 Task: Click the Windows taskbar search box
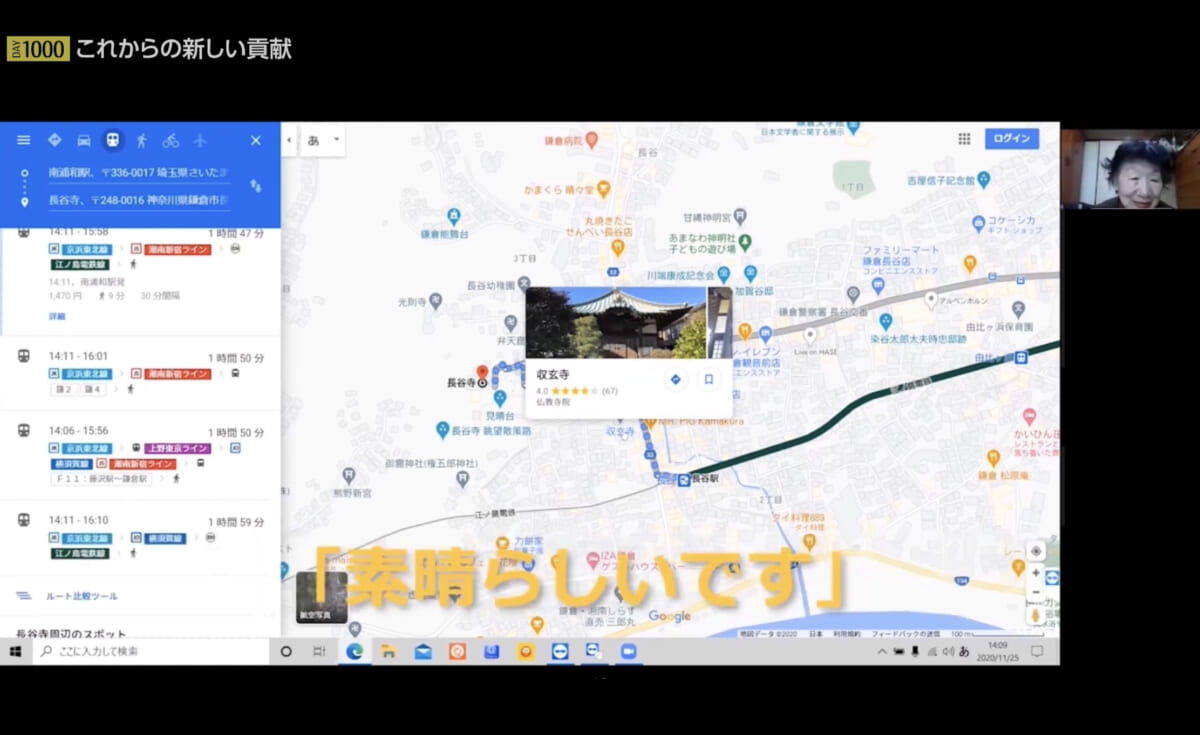point(151,651)
